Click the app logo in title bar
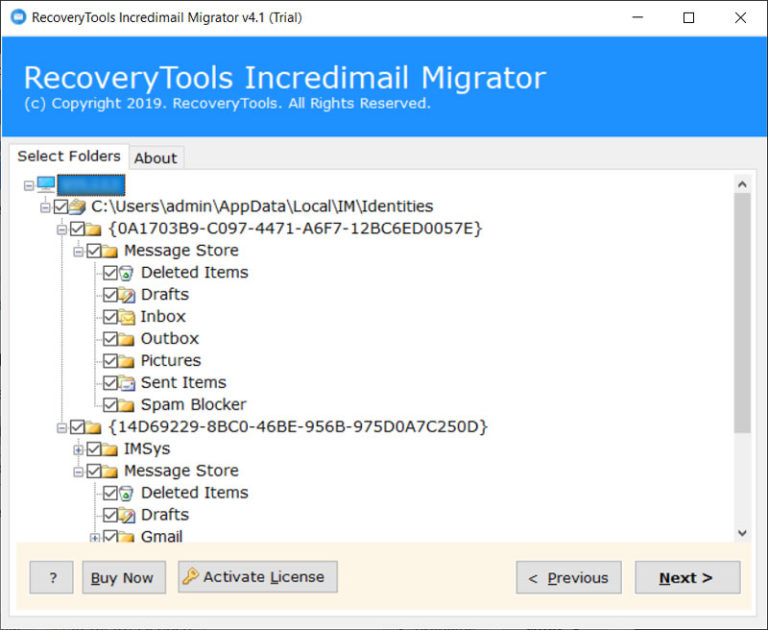Viewport: 768px width, 630px height. pos(18,17)
